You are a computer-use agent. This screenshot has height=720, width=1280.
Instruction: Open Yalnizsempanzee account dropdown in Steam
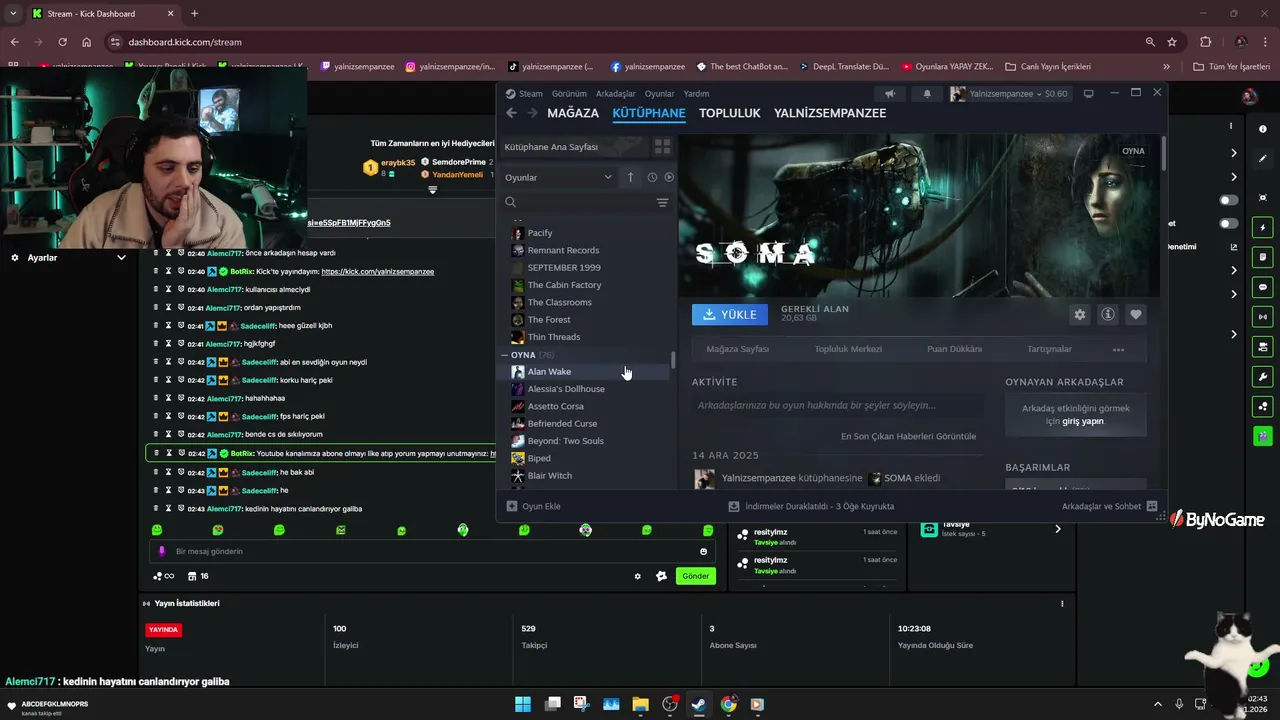pos(1009,93)
